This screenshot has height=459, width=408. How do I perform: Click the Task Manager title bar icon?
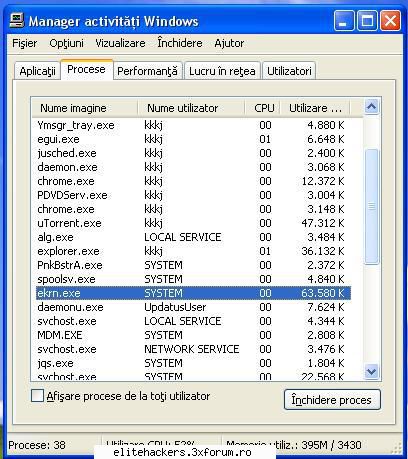(x=17, y=21)
